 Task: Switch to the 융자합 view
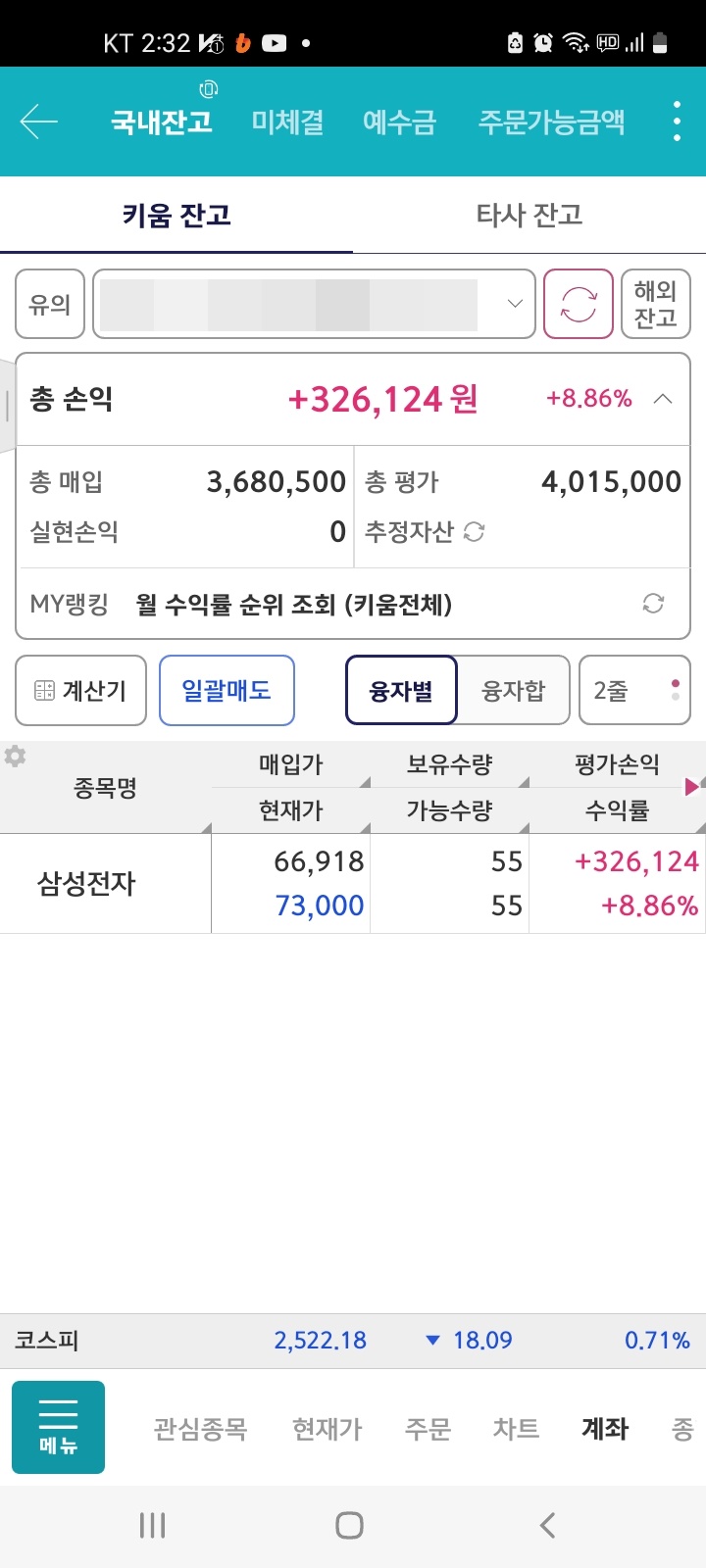click(513, 690)
